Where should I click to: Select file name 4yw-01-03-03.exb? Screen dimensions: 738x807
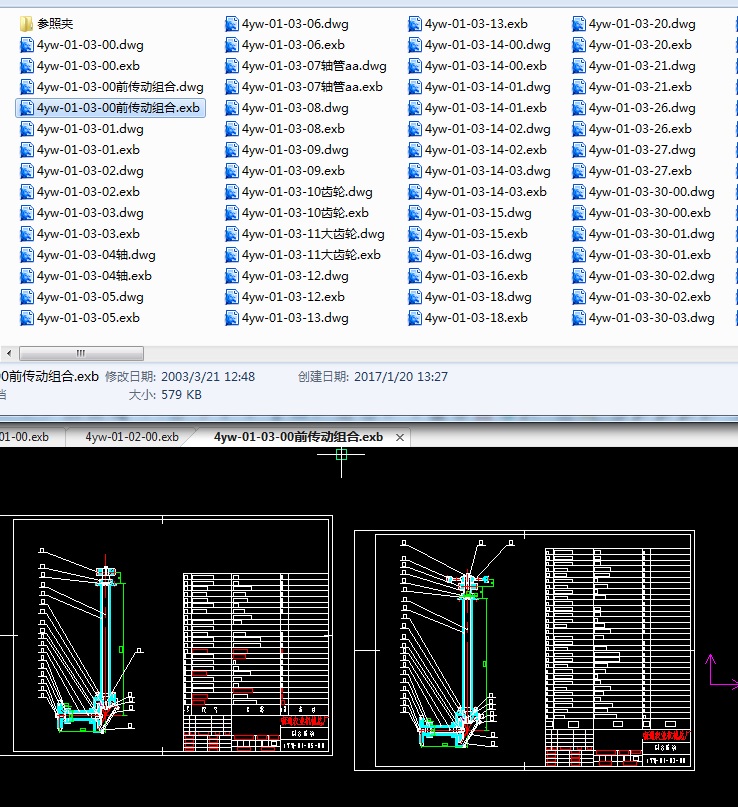click(88, 234)
